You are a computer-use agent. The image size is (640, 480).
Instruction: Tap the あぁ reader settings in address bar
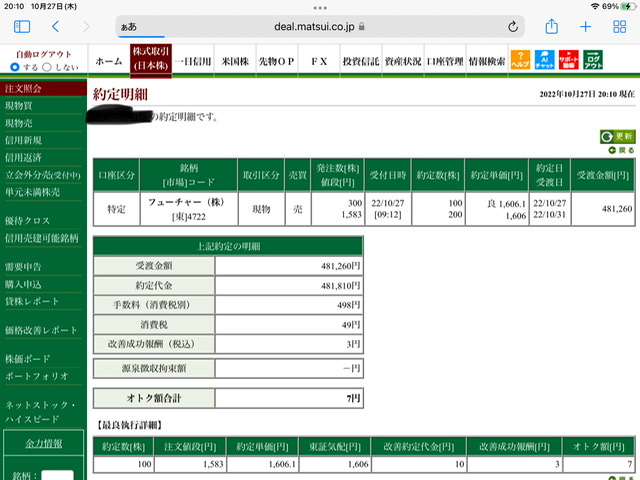point(129,27)
